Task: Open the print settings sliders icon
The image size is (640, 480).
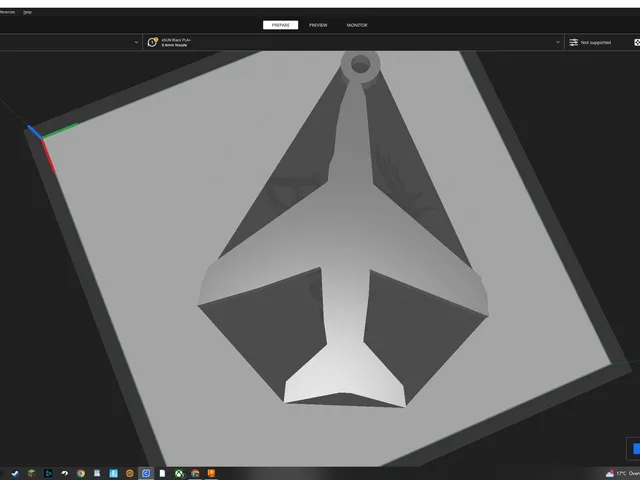Action: pos(573,42)
